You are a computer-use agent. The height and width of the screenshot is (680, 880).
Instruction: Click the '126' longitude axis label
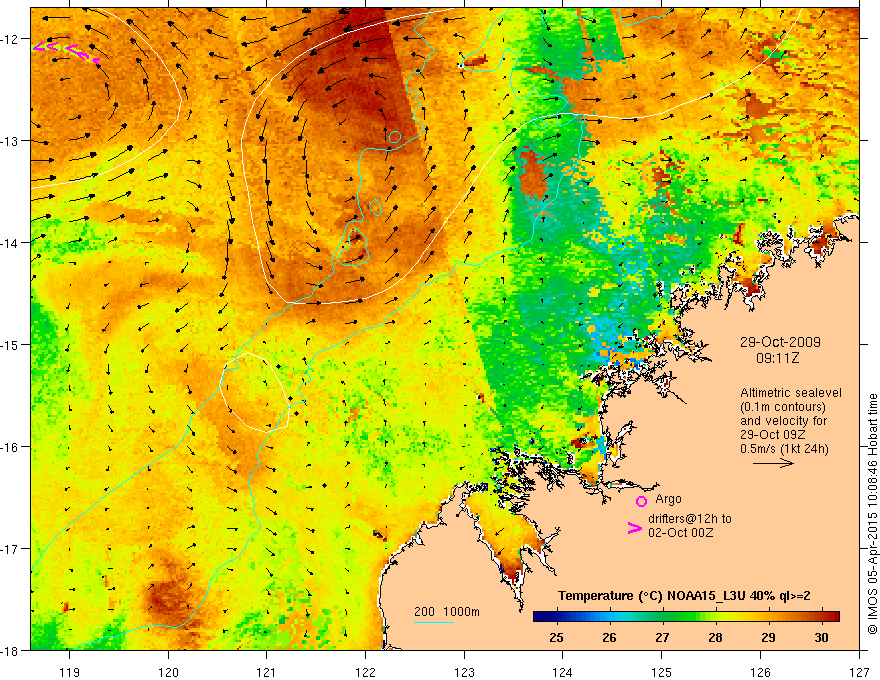click(x=760, y=672)
